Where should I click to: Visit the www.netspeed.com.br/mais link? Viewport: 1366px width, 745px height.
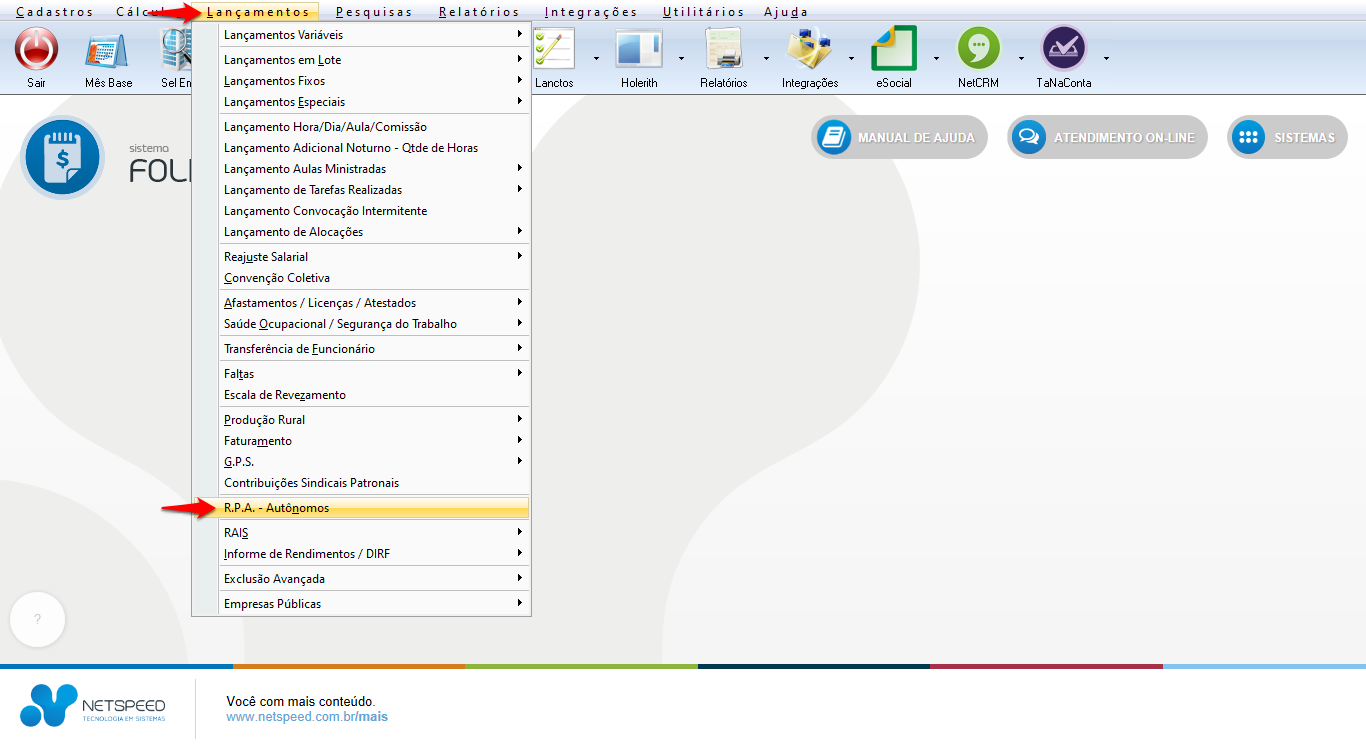(307, 717)
